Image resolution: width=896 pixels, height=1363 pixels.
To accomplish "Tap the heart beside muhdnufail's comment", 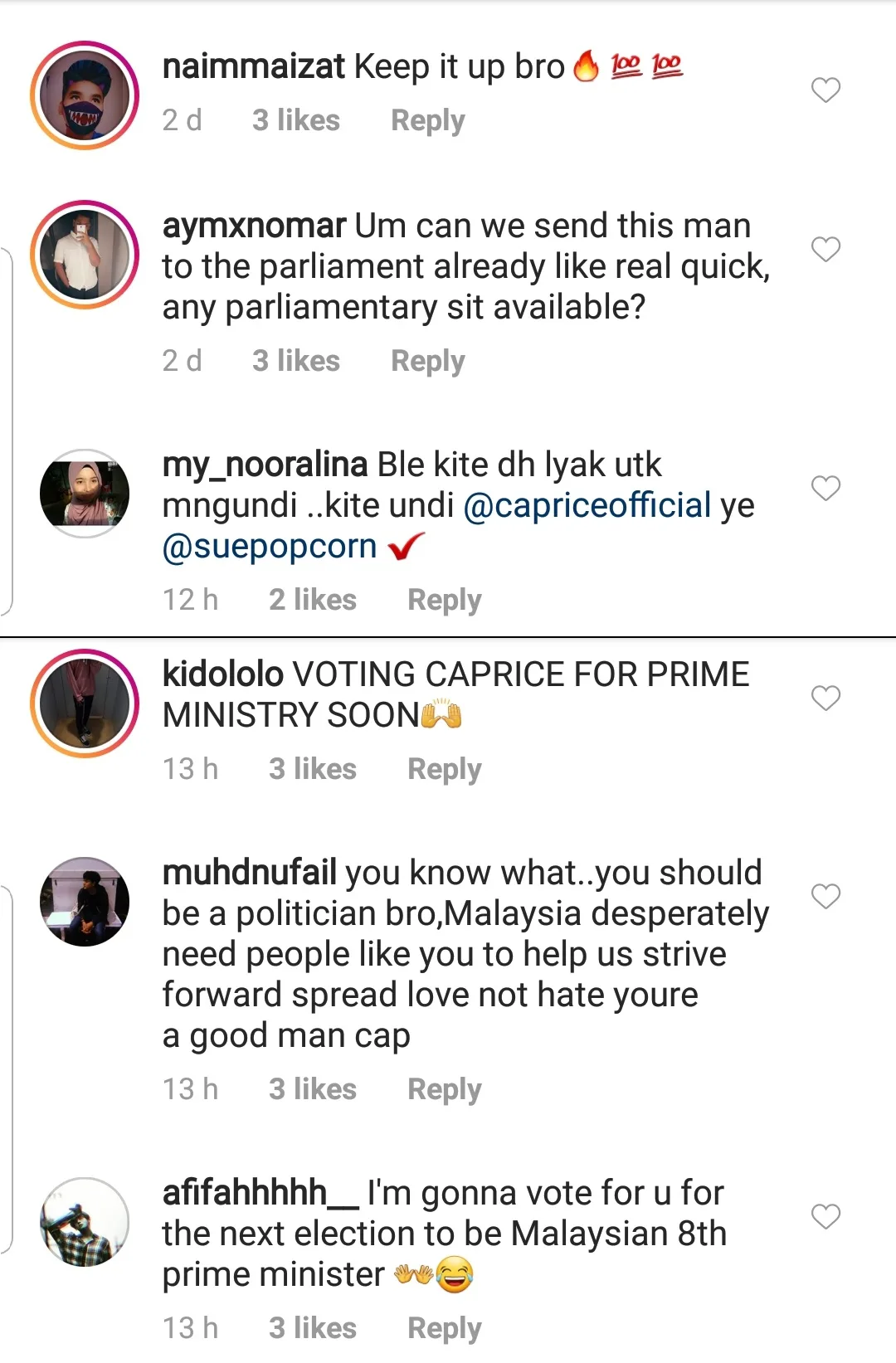I will pyautogui.click(x=825, y=896).
